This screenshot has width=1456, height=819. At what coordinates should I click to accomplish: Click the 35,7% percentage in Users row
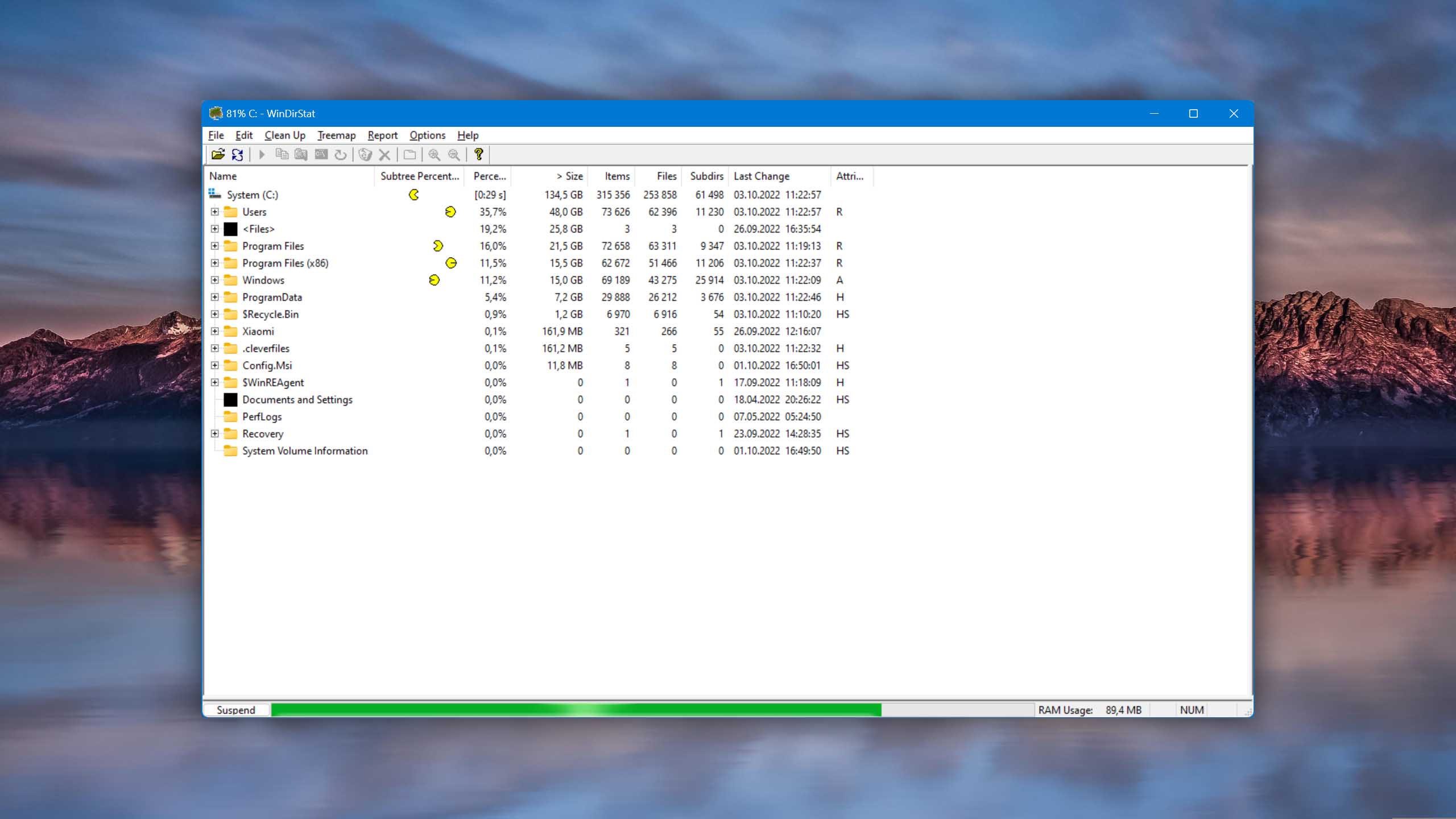point(493,212)
